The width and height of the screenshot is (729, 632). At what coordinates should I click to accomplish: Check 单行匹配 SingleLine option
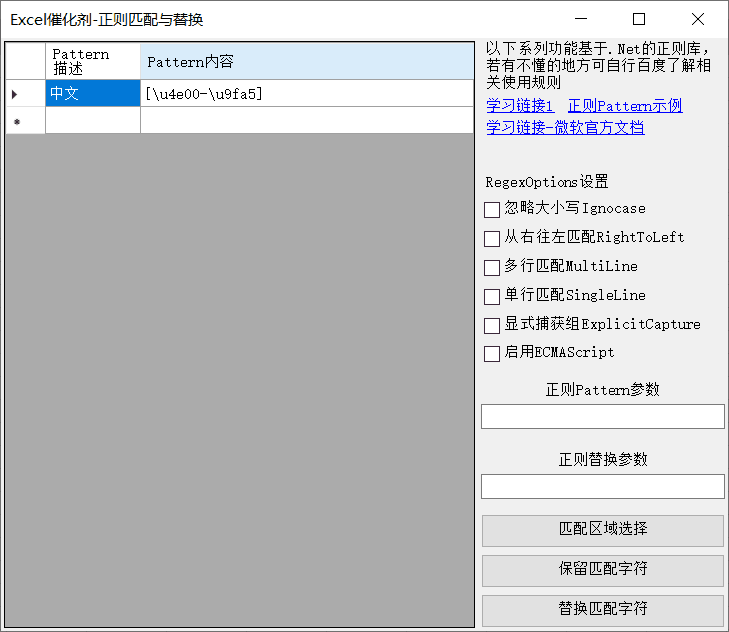point(492,296)
